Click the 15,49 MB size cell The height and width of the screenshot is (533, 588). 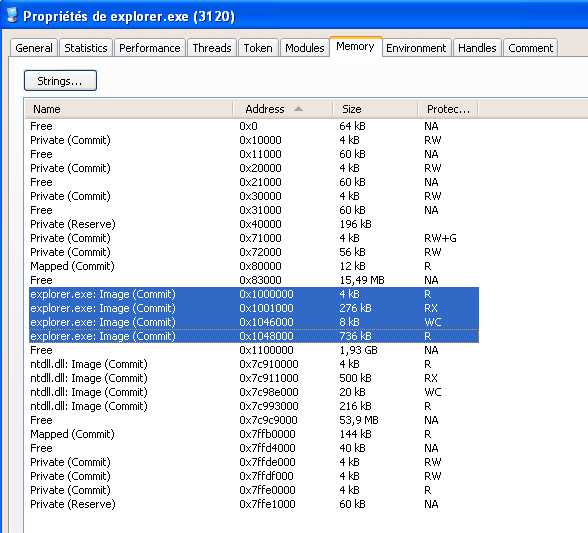coord(362,280)
